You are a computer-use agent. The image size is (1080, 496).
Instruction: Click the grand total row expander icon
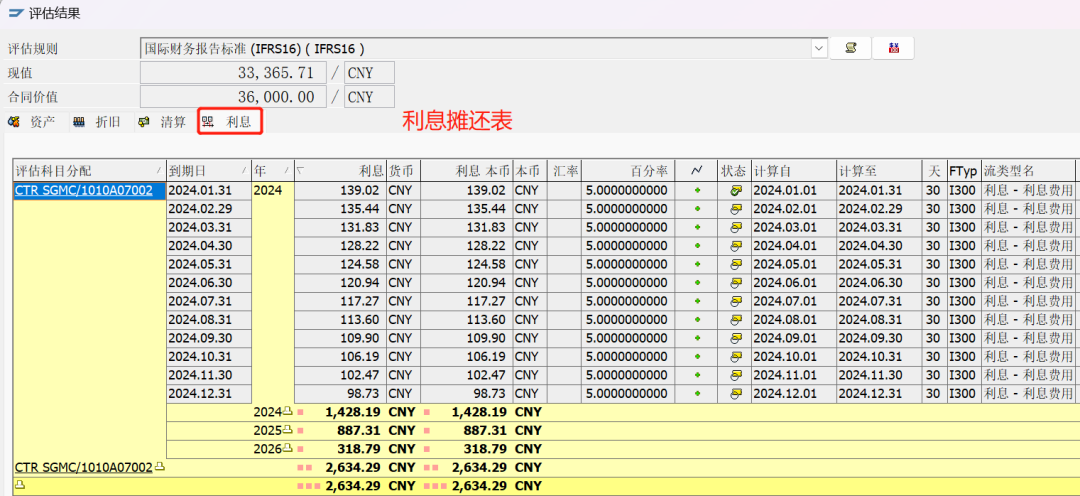tap(20, 485)
